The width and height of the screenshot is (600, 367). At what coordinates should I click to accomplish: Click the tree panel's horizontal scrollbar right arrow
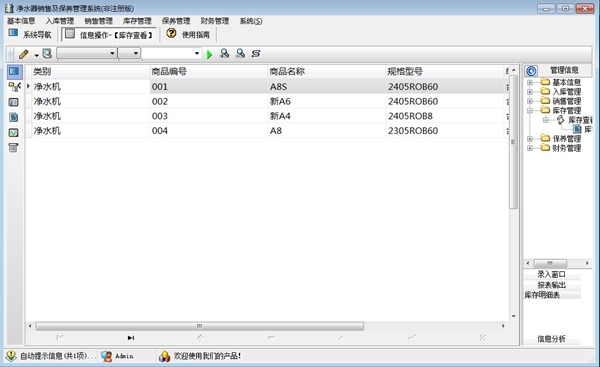[x=587, y=263]
